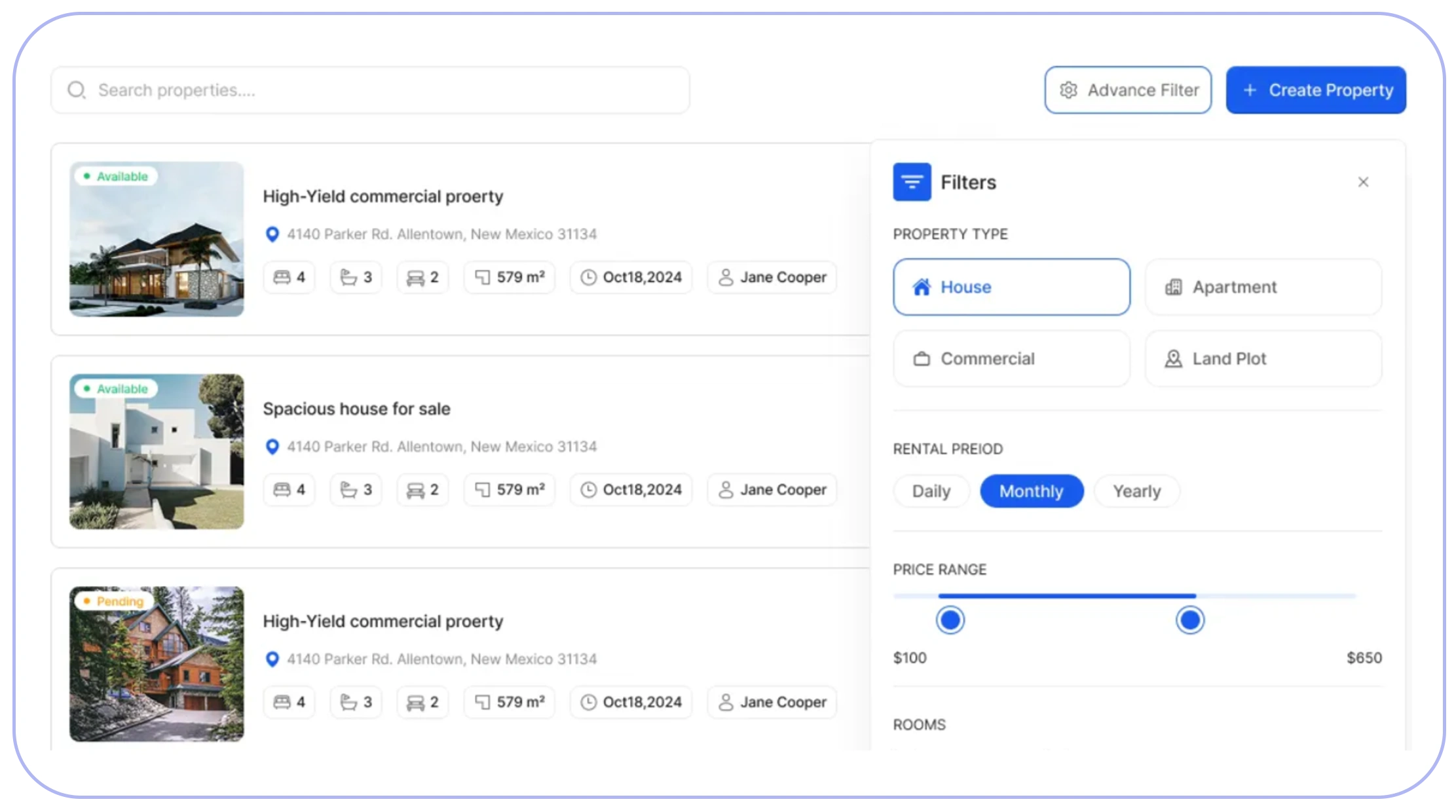1456x812 pixels.
Task: Click the gear icon on Advance Filter
Action: [1068, 90]
